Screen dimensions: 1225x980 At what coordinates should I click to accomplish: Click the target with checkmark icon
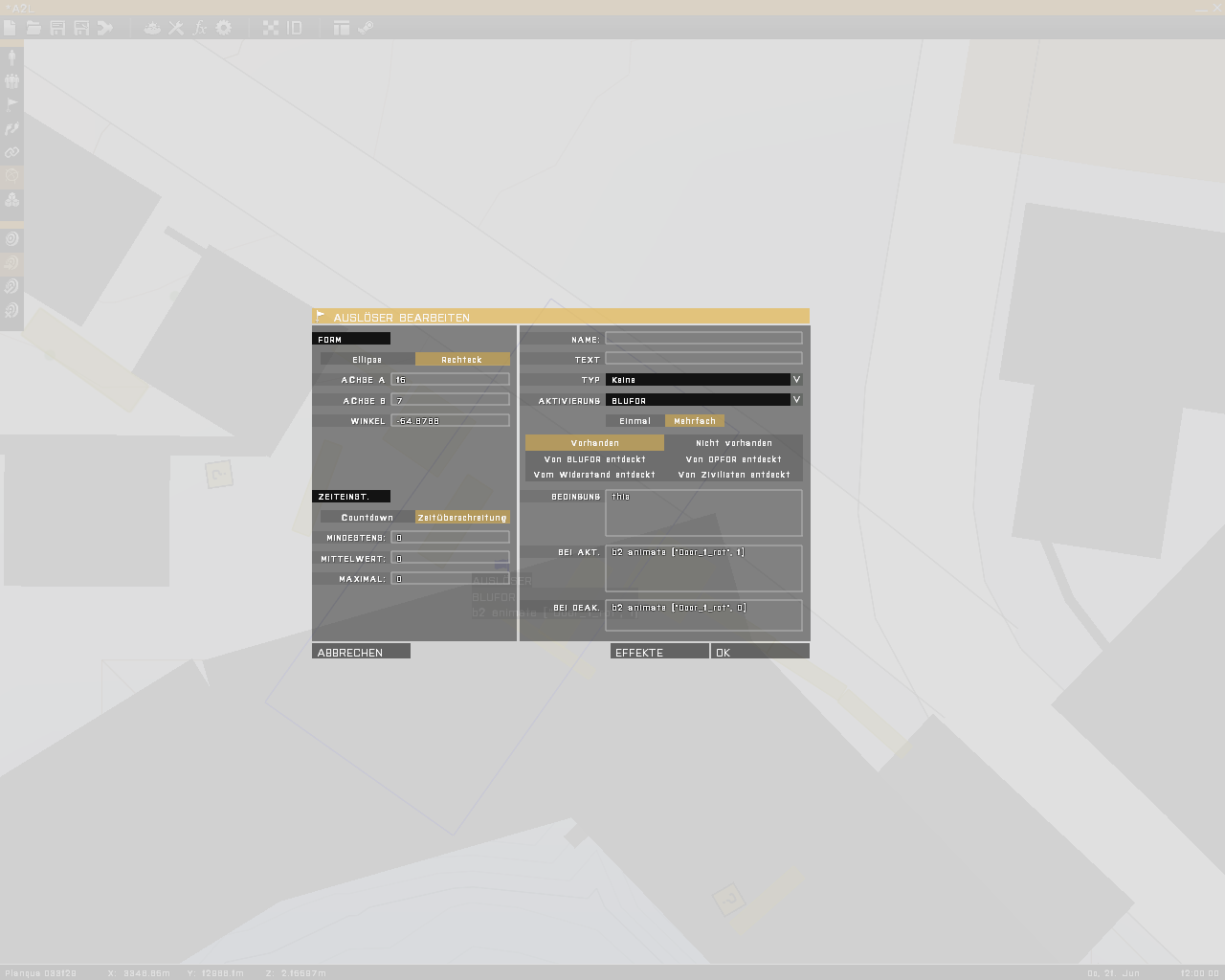(x=11, y=286)
